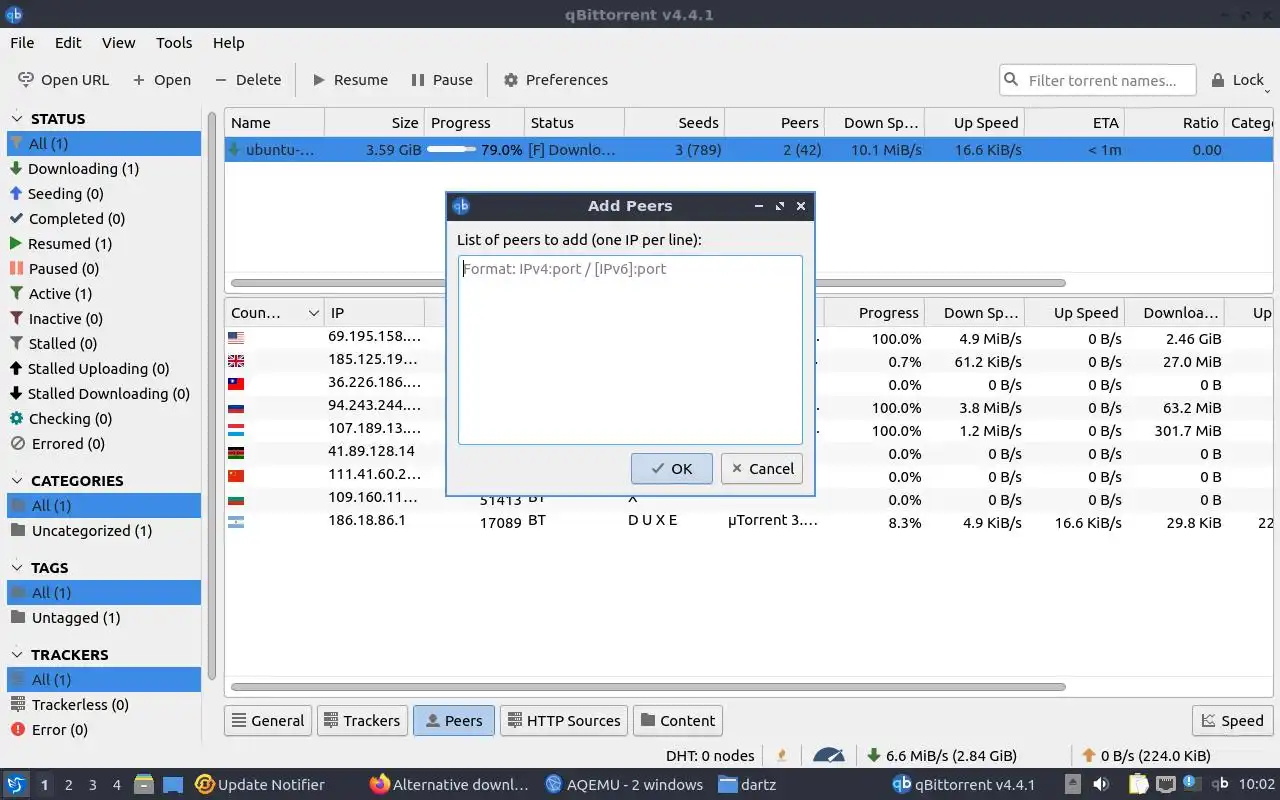
Task: Click the qBittorrent title bar logo
Action: pos(14,14)
